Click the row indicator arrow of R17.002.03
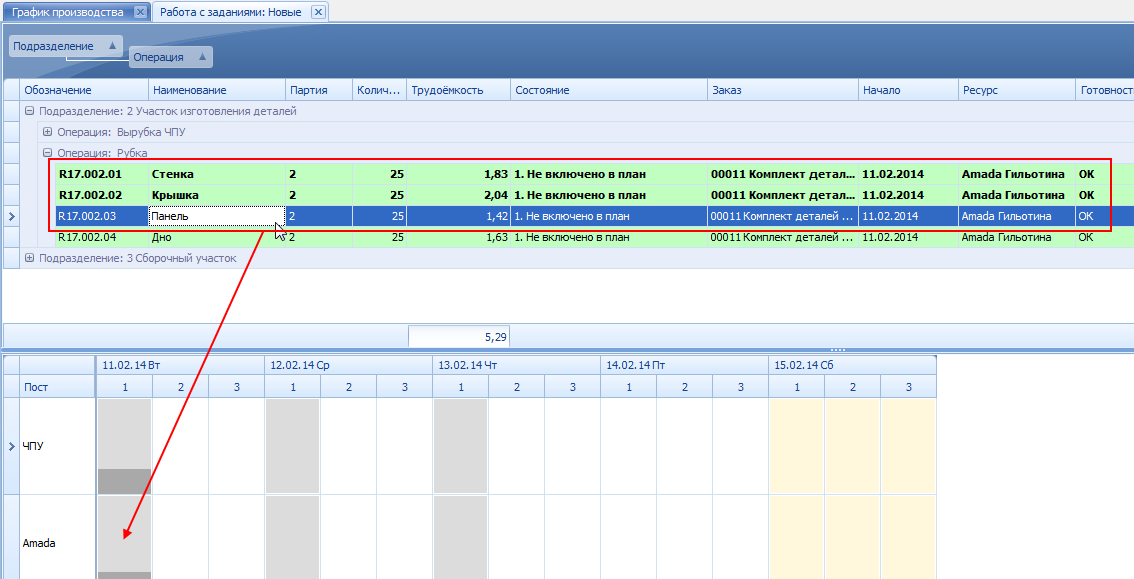This screenshot has width=1134, height=579. pyautogui.click(x=12, y=216)
